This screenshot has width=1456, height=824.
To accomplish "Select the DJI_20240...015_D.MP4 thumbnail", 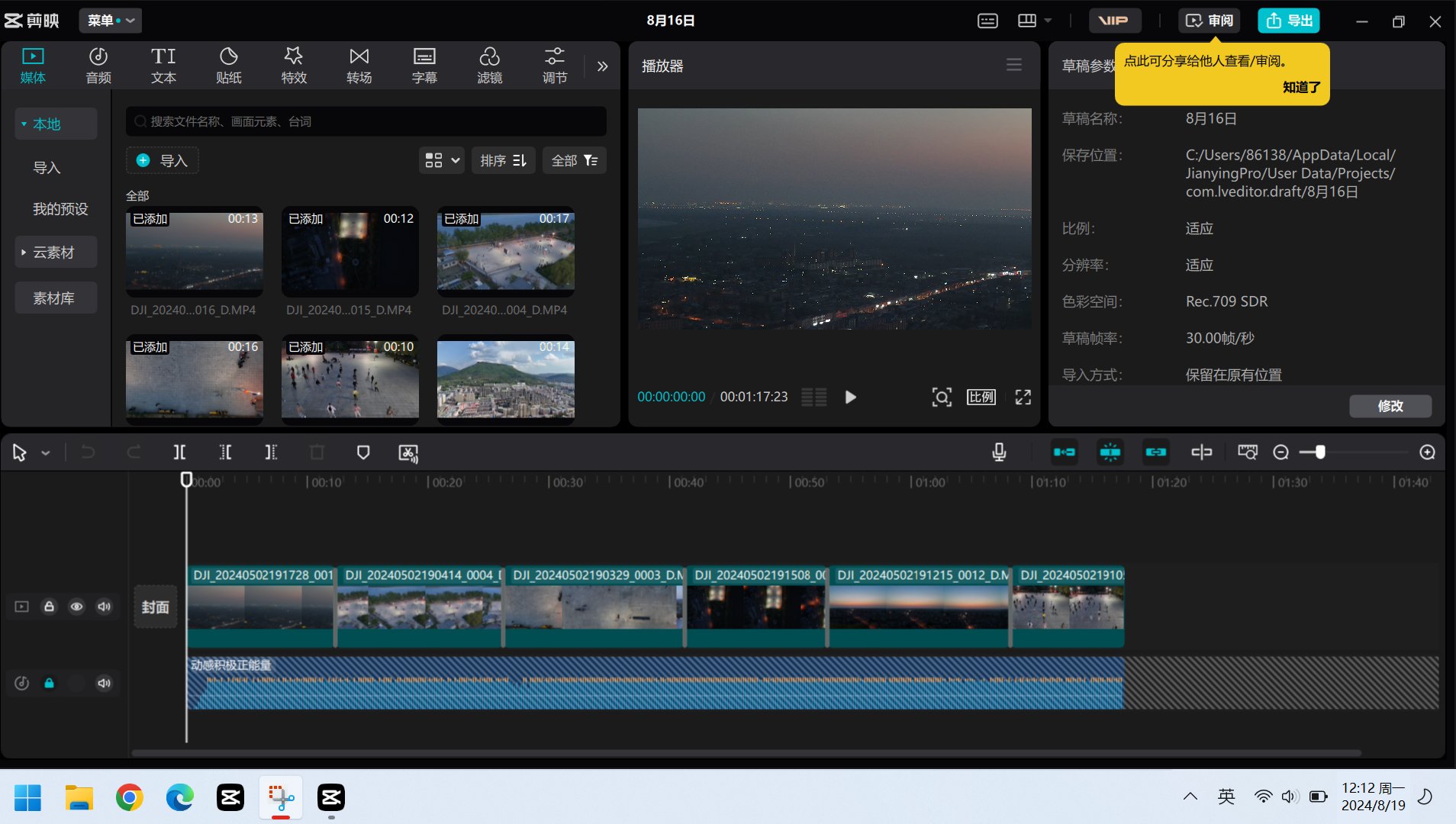I will click(350, 252).
